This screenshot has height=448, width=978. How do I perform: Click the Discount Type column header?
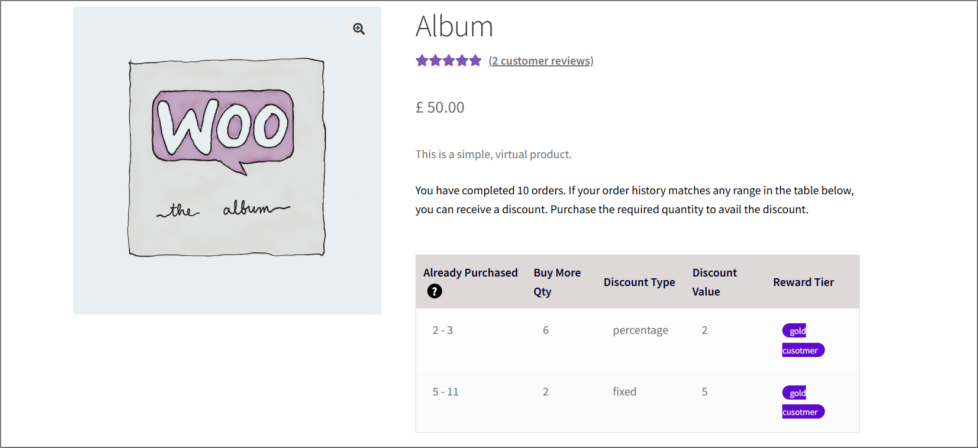click(639, 282)
